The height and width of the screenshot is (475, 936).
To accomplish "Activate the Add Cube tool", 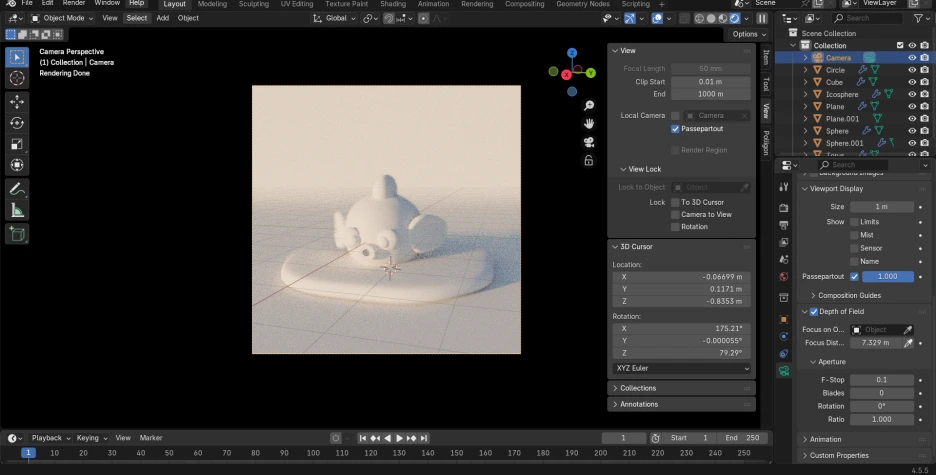I will (17, 234).
